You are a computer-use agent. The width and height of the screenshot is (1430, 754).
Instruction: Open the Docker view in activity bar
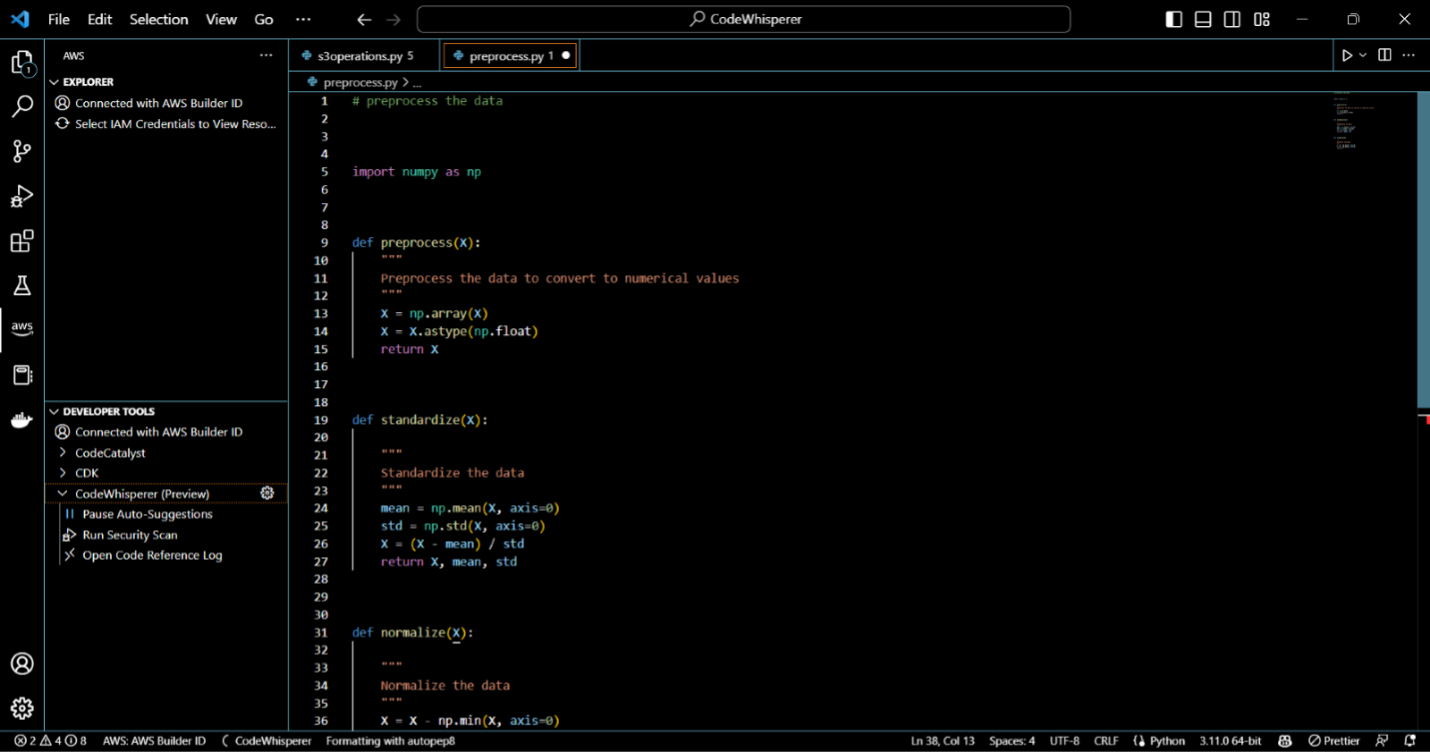22,421
